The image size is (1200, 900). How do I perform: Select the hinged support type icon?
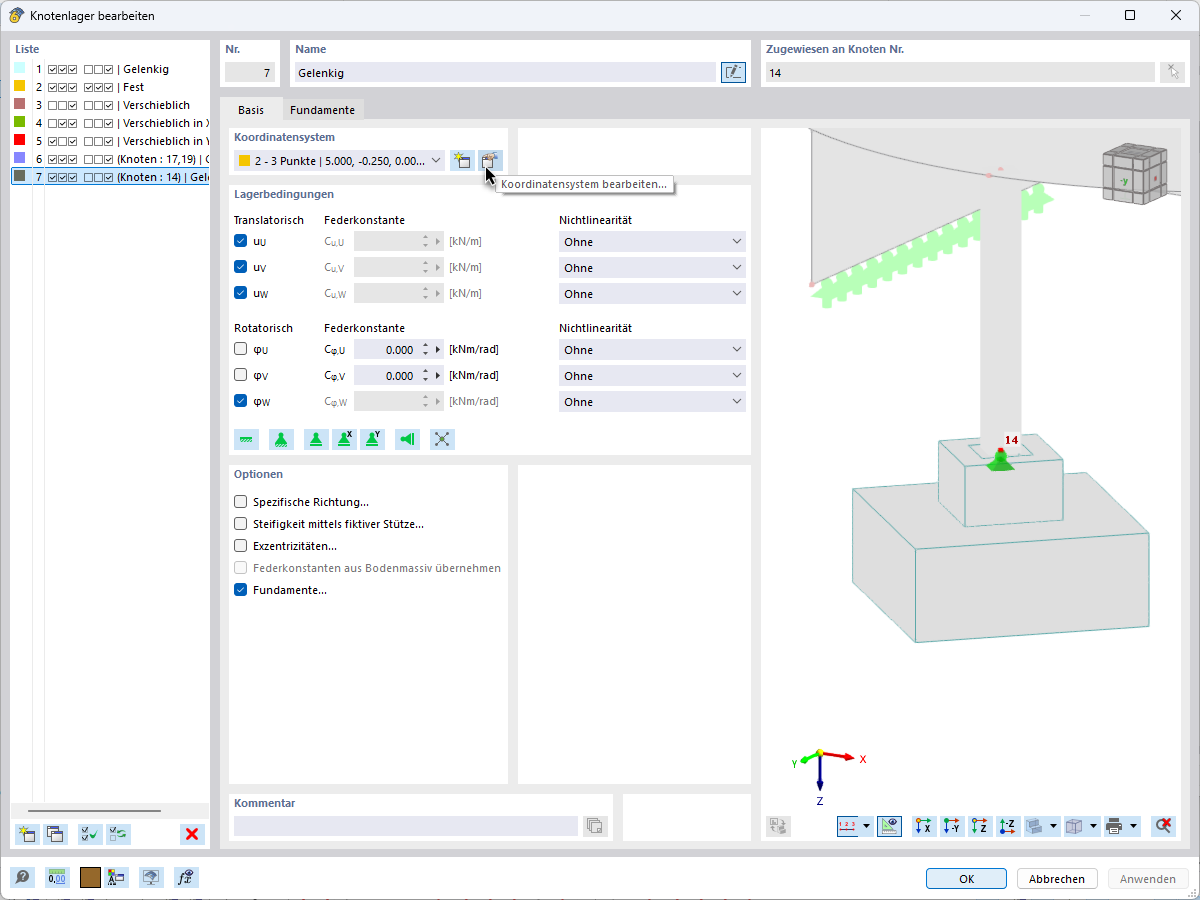281,439
